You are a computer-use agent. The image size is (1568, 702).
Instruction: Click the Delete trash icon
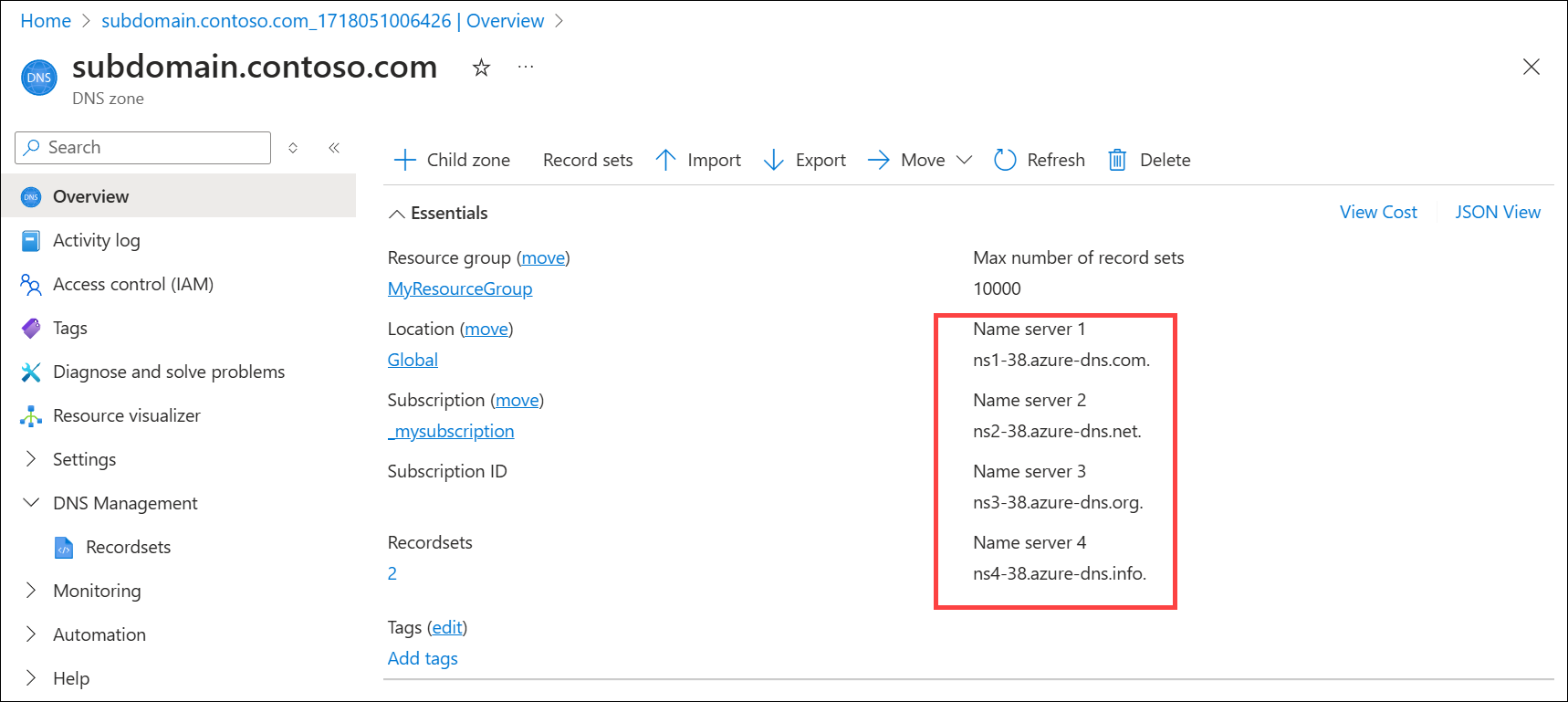[x=1117, y=161]
